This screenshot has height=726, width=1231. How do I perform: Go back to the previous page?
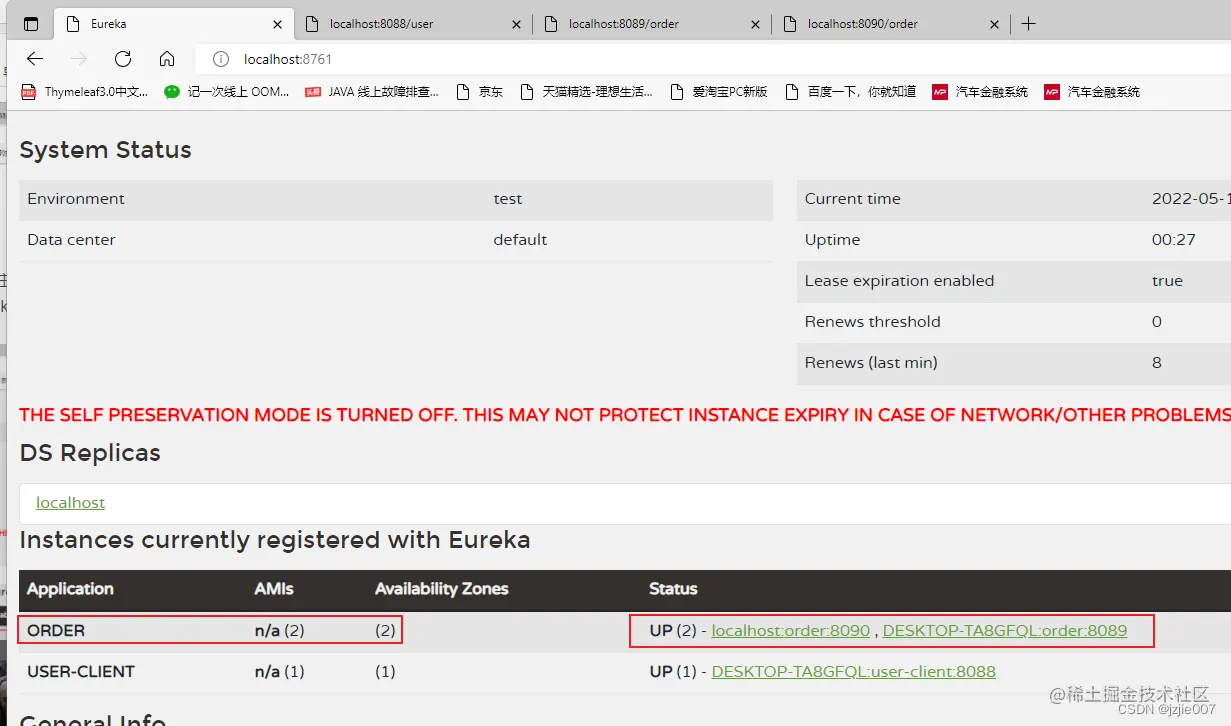pos(35,59)
